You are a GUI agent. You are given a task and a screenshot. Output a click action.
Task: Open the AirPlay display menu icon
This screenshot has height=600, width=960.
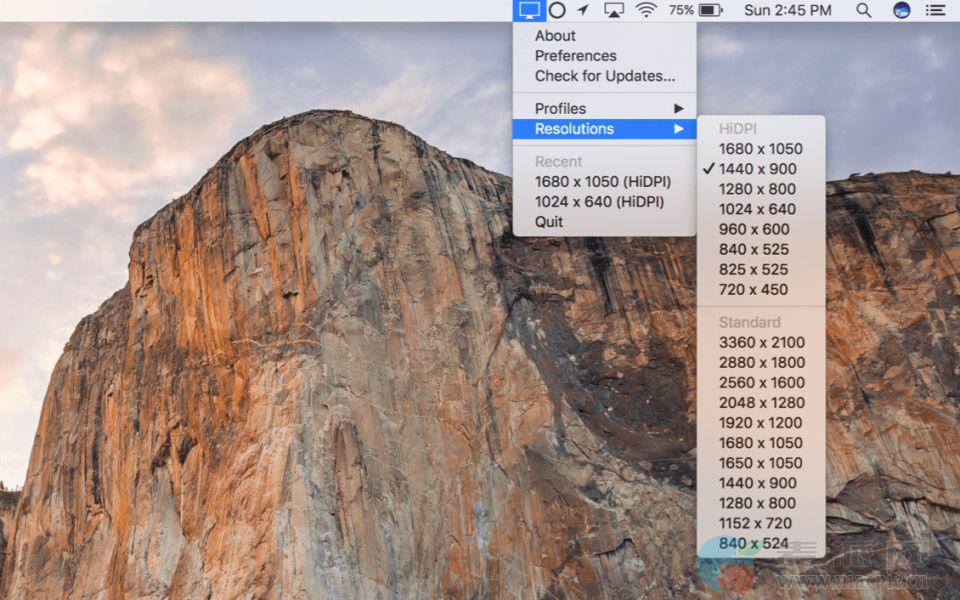614,10
